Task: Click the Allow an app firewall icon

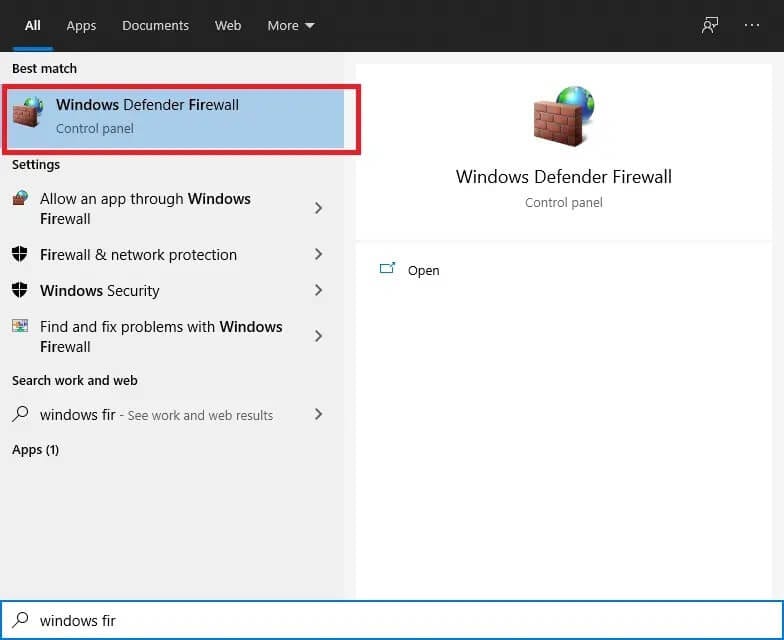Action: point(20,198)
